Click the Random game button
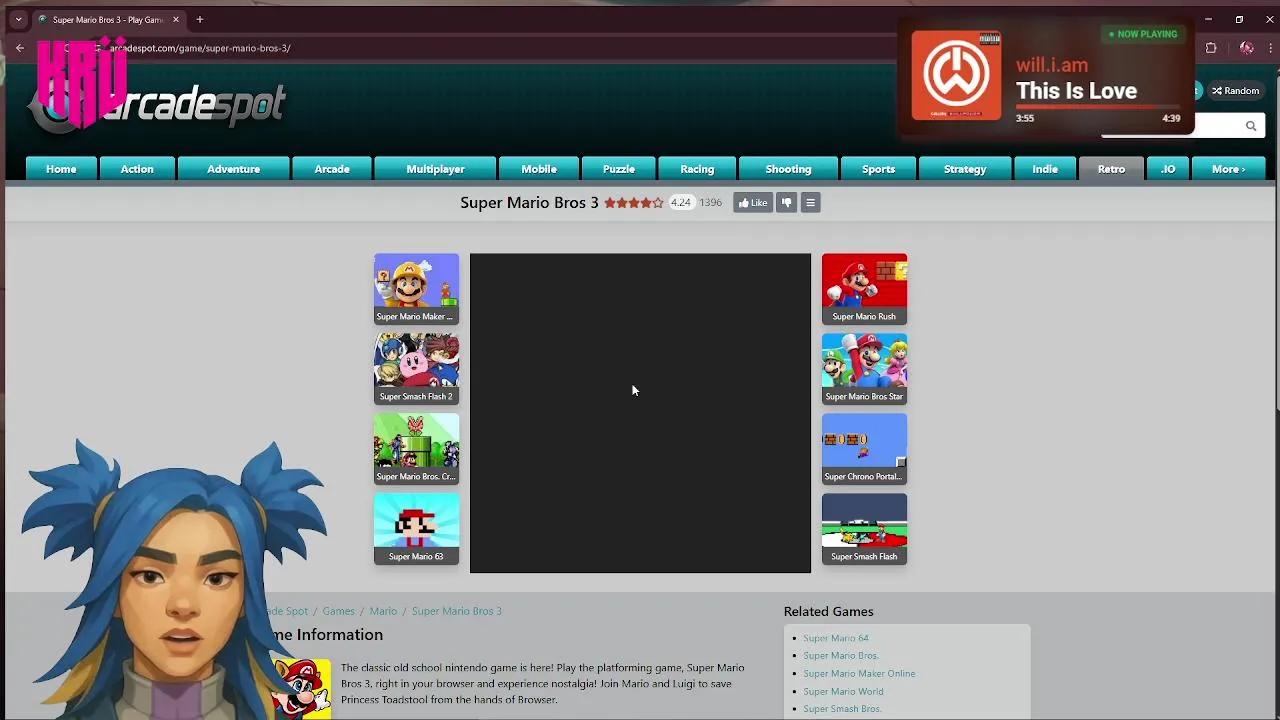The width and height of the screenshot is (1280, 720). click(x=1235, y=91)
